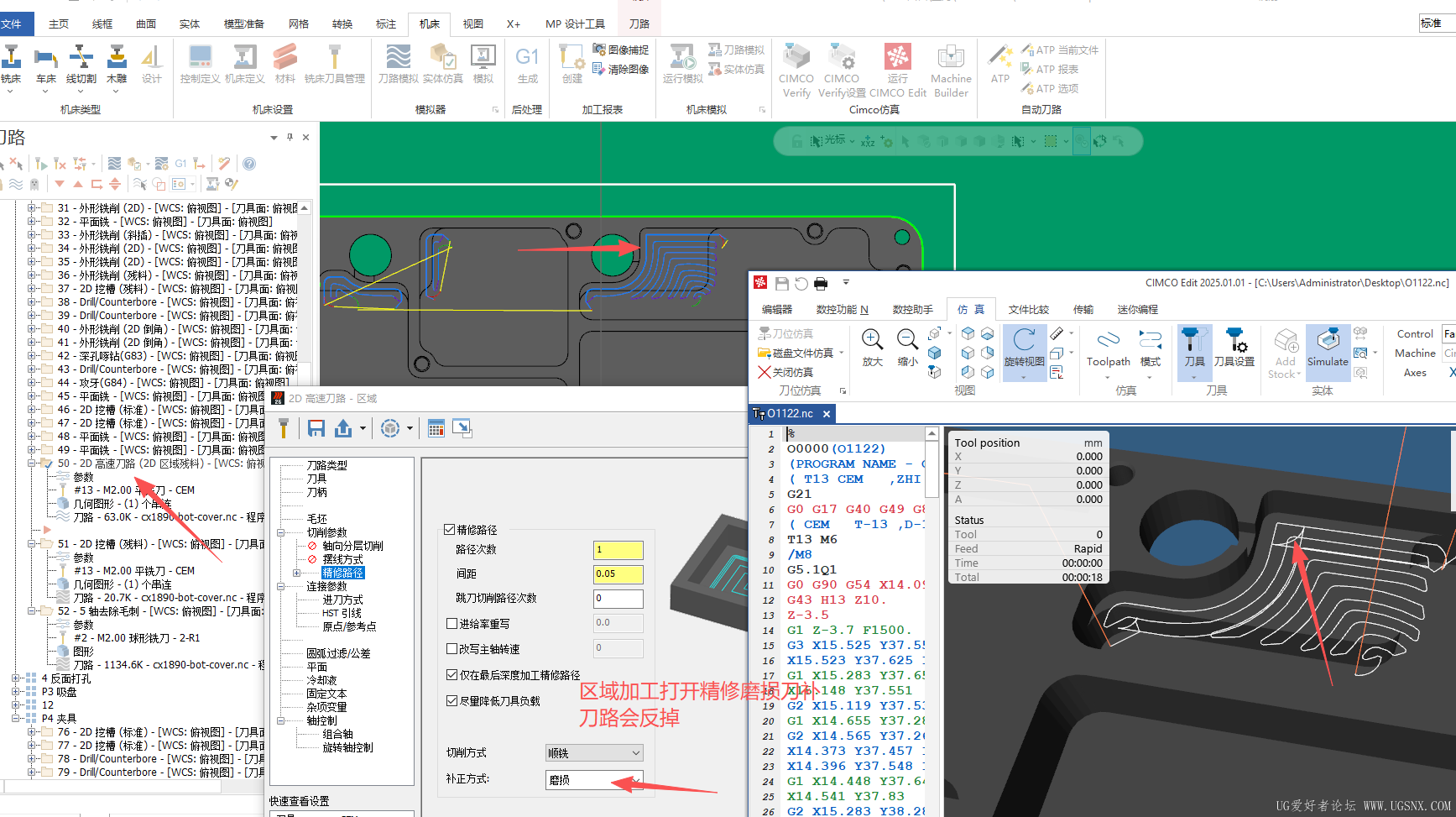Expand the 4 反面打孔 group in tree

(16, 678)
